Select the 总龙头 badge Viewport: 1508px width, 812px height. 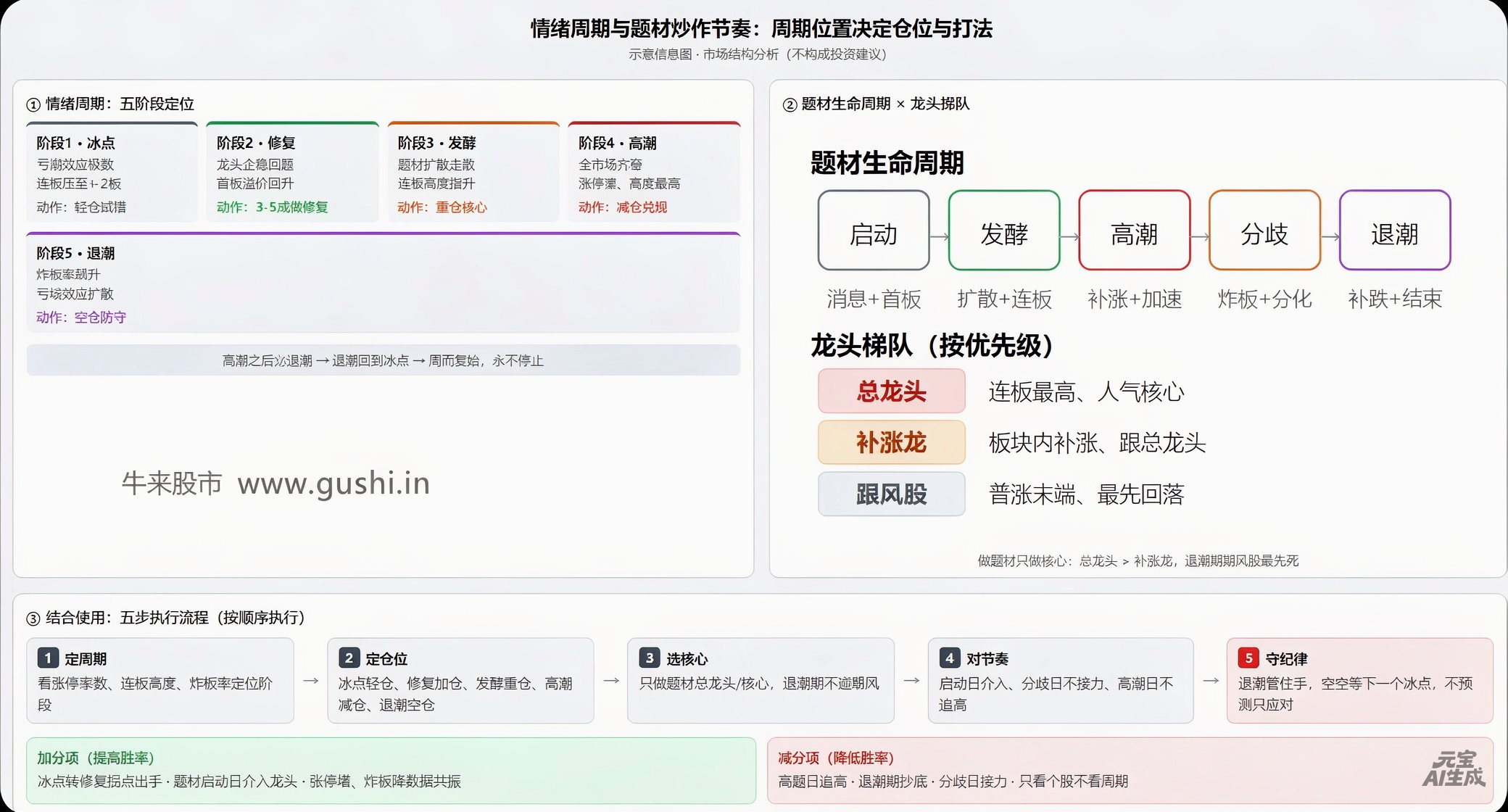point(892,391)
